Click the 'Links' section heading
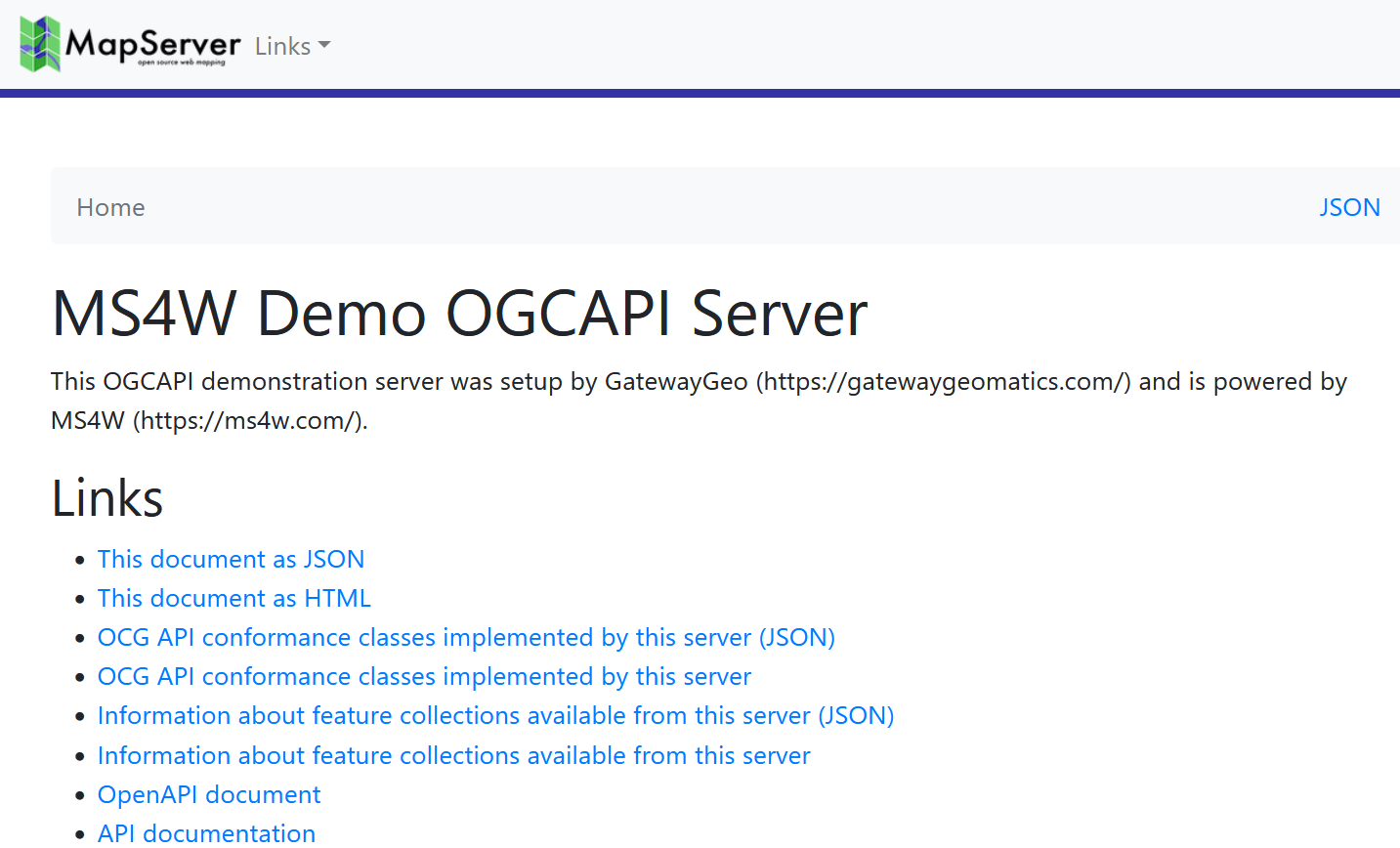 [x=107, y=498]
